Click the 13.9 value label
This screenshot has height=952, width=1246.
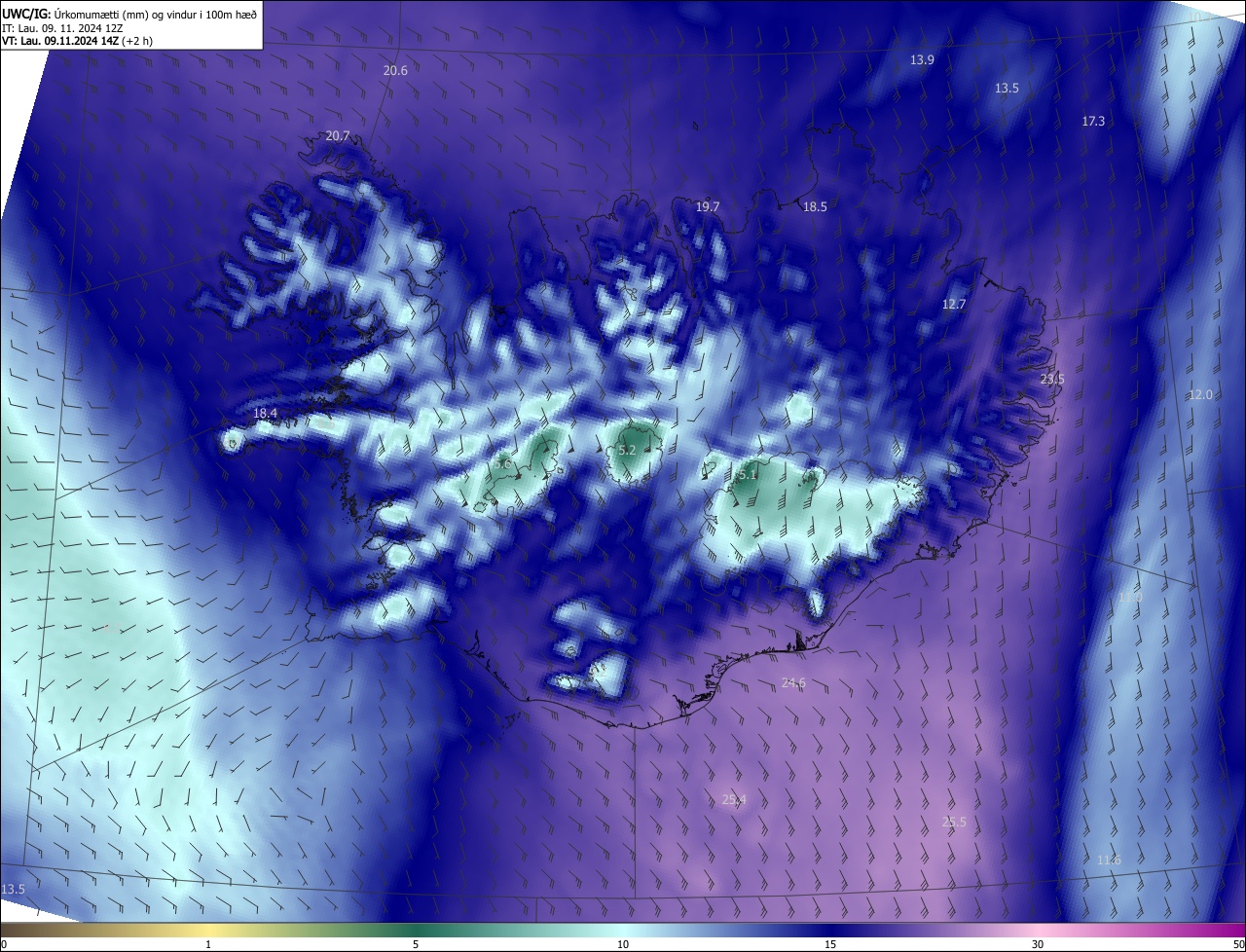922,60
